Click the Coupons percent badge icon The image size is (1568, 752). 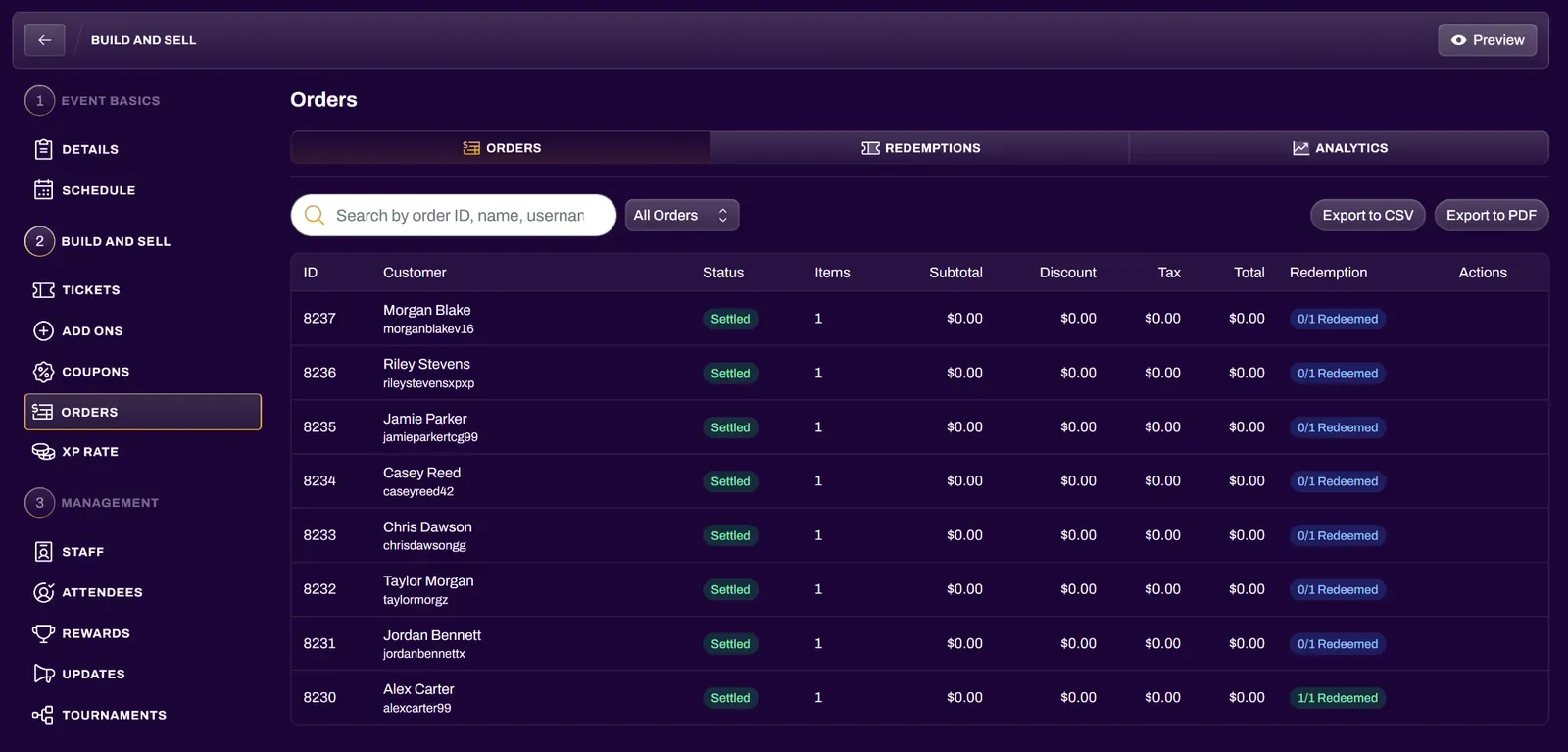pyautogui.click(x=43, y=372)
